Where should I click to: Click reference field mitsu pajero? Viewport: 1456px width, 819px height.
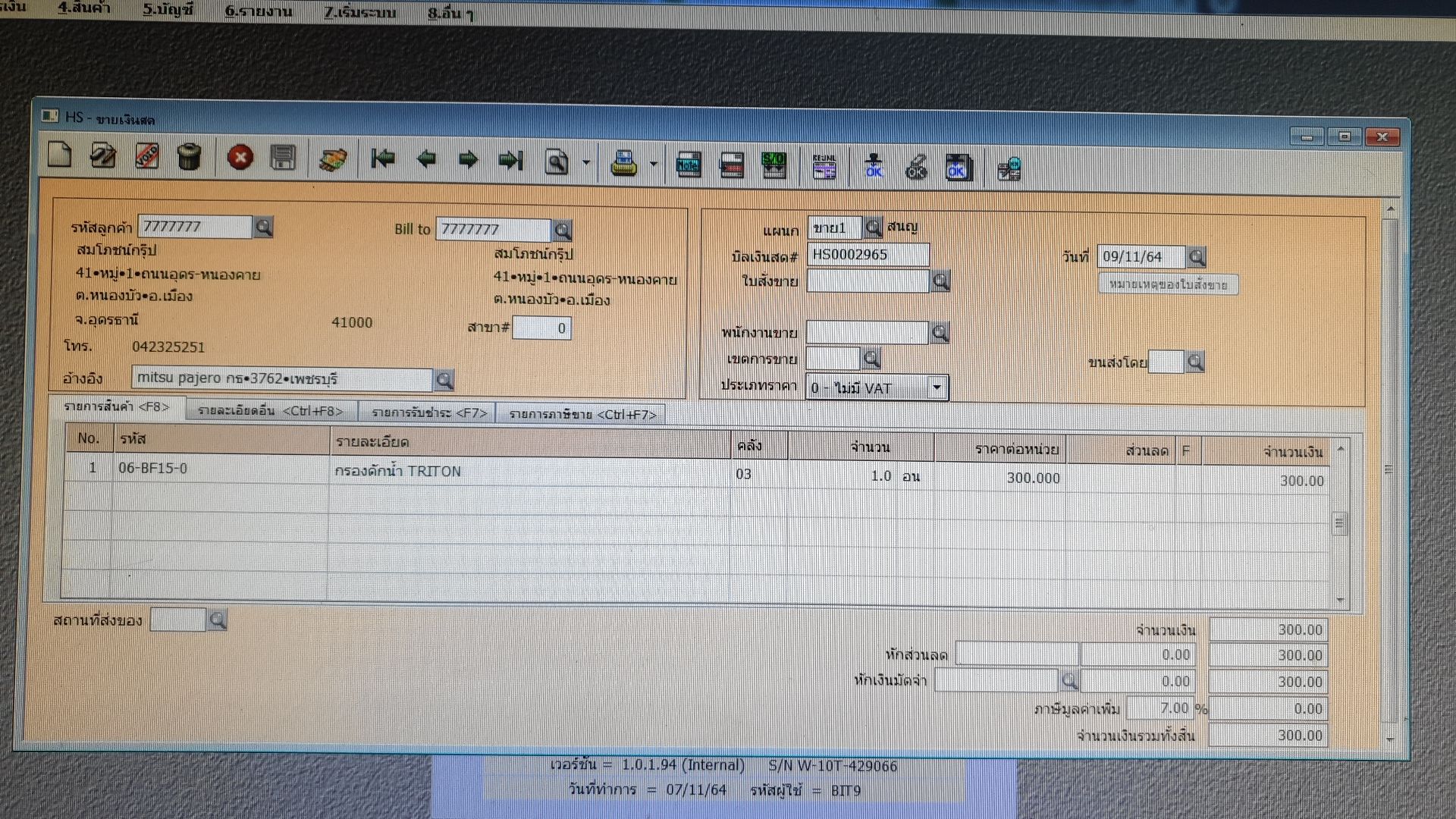point(281,378)
